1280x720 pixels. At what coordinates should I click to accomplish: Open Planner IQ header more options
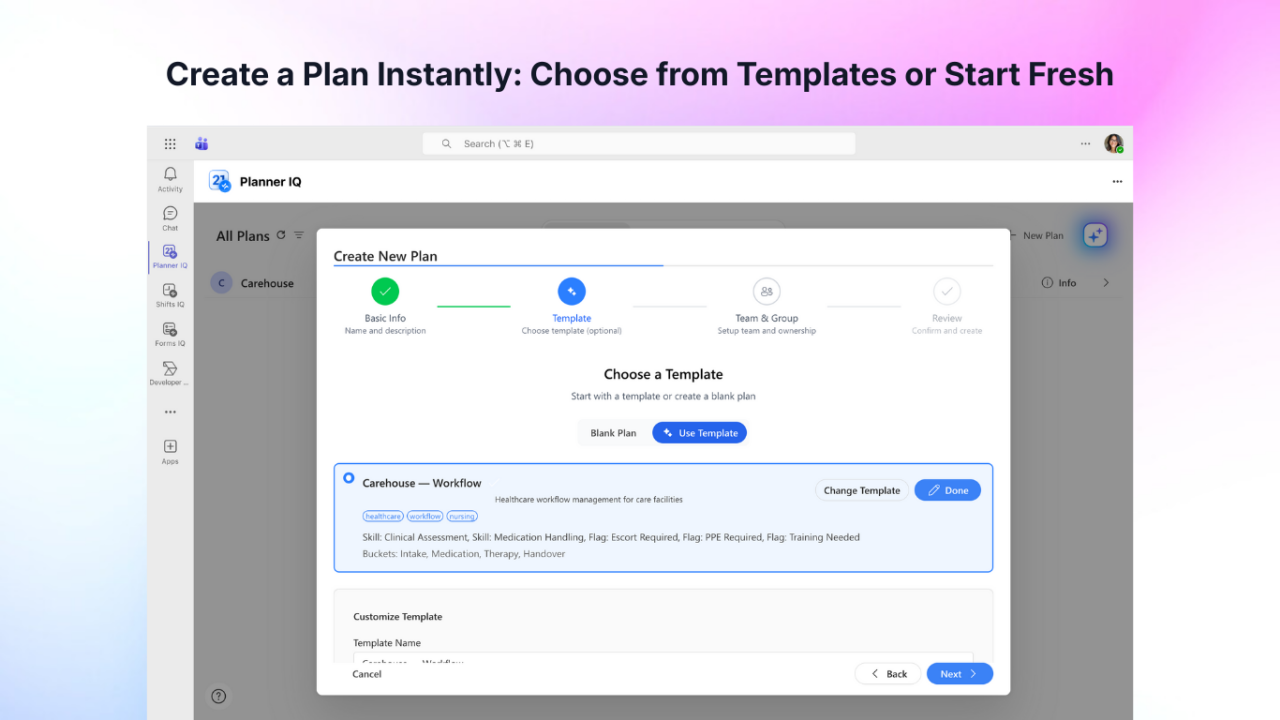[1117, 182]
